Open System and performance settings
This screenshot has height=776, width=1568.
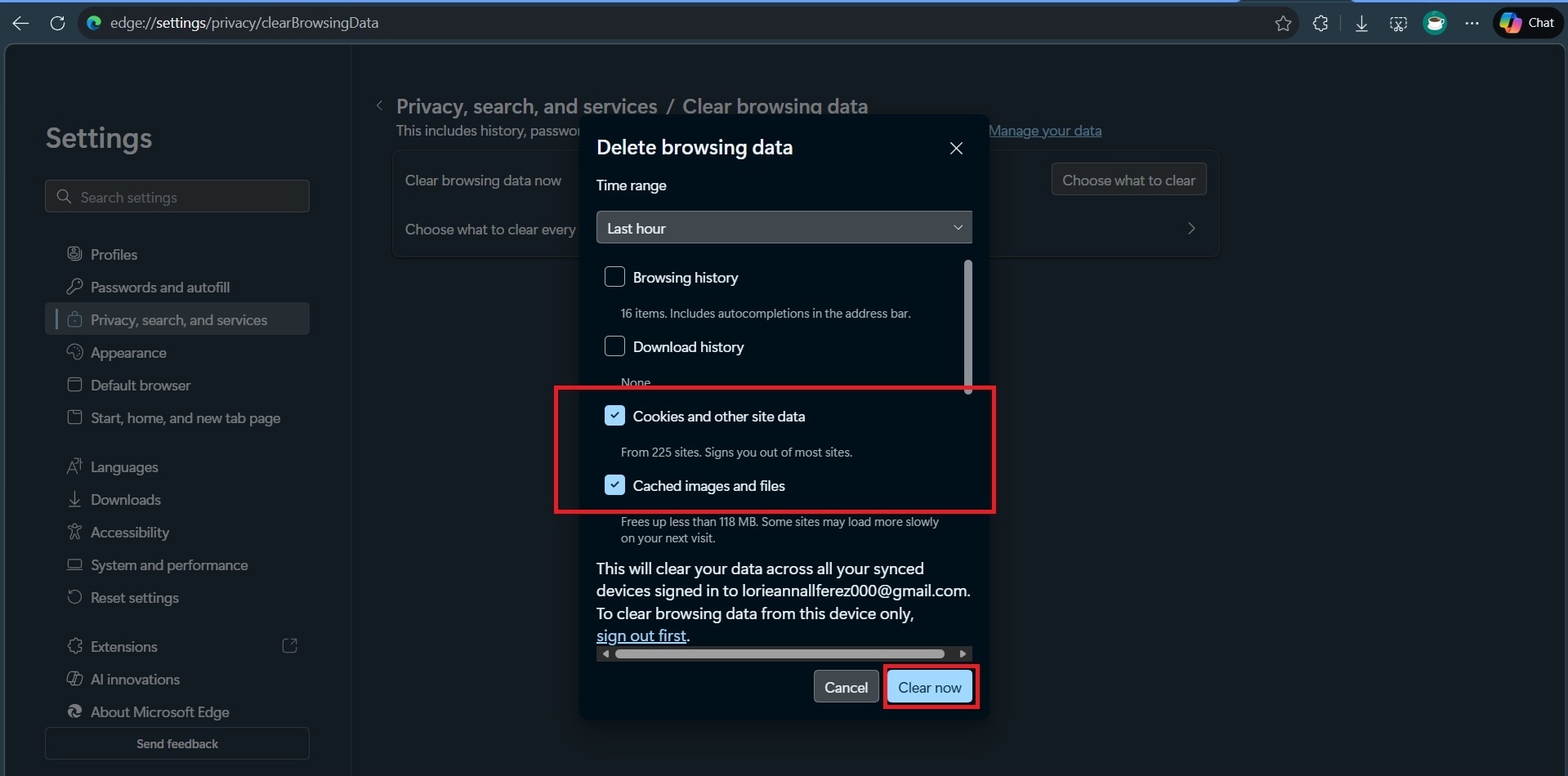pos(177,564)
